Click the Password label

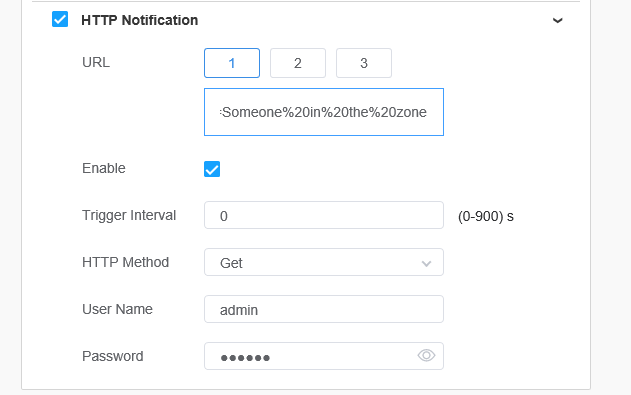click(x=113, y=356)
